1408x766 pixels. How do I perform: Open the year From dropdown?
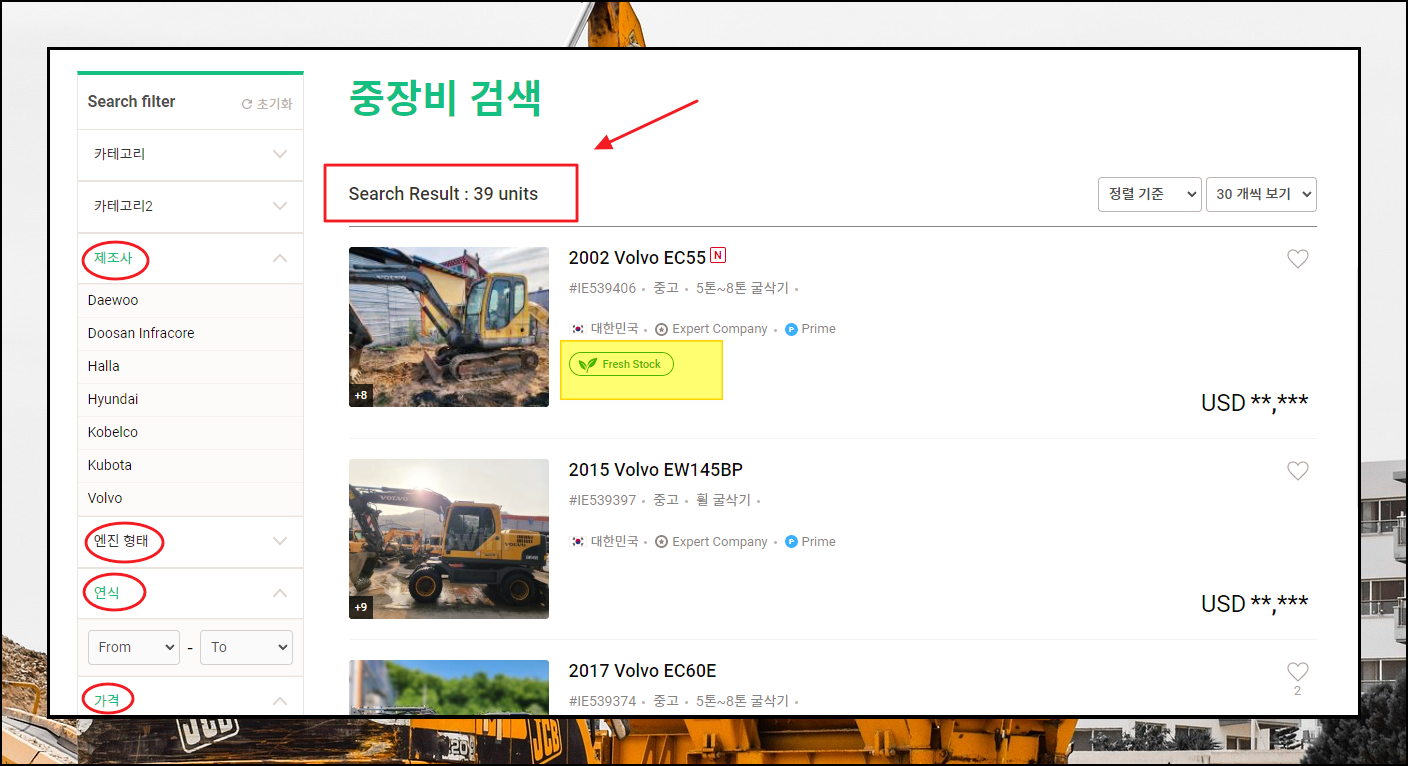[x=134, y=647]
